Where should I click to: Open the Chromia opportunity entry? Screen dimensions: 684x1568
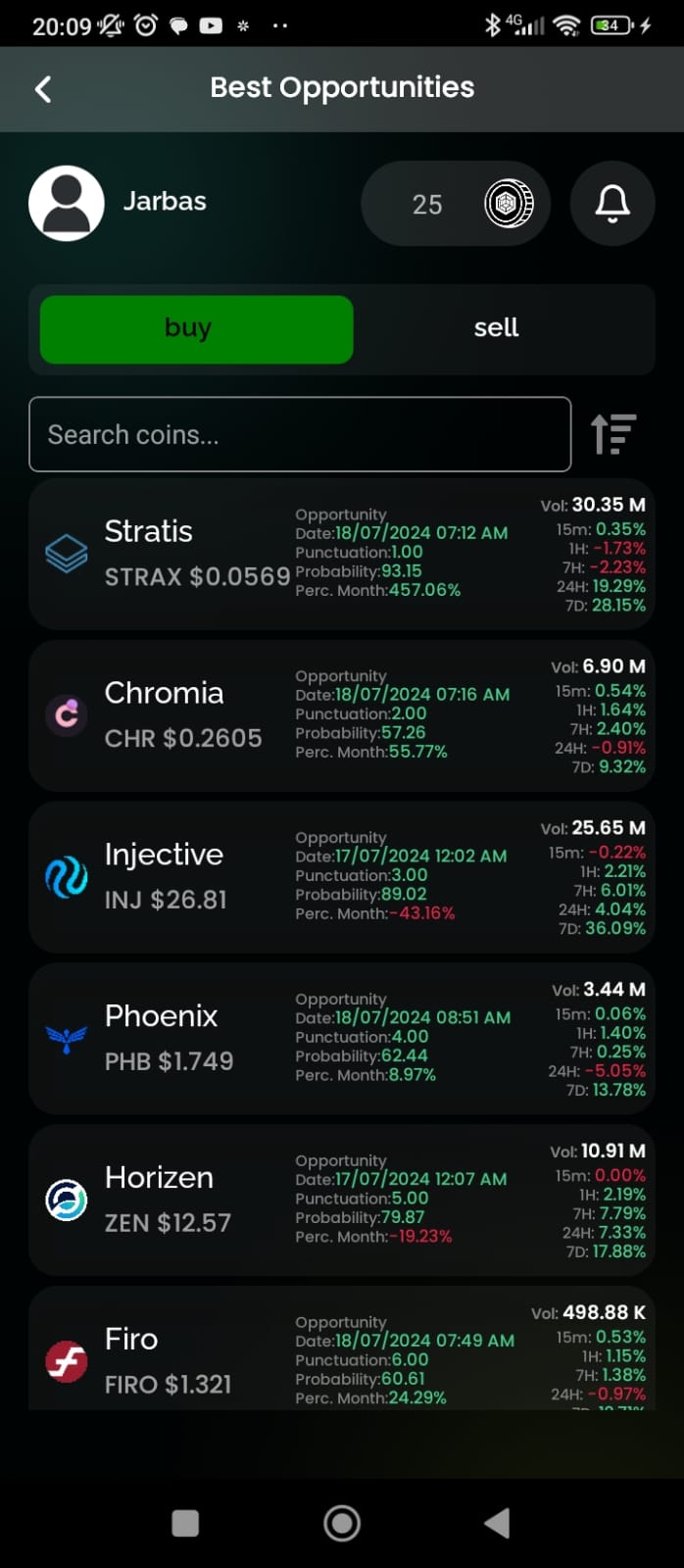(342, 715)
